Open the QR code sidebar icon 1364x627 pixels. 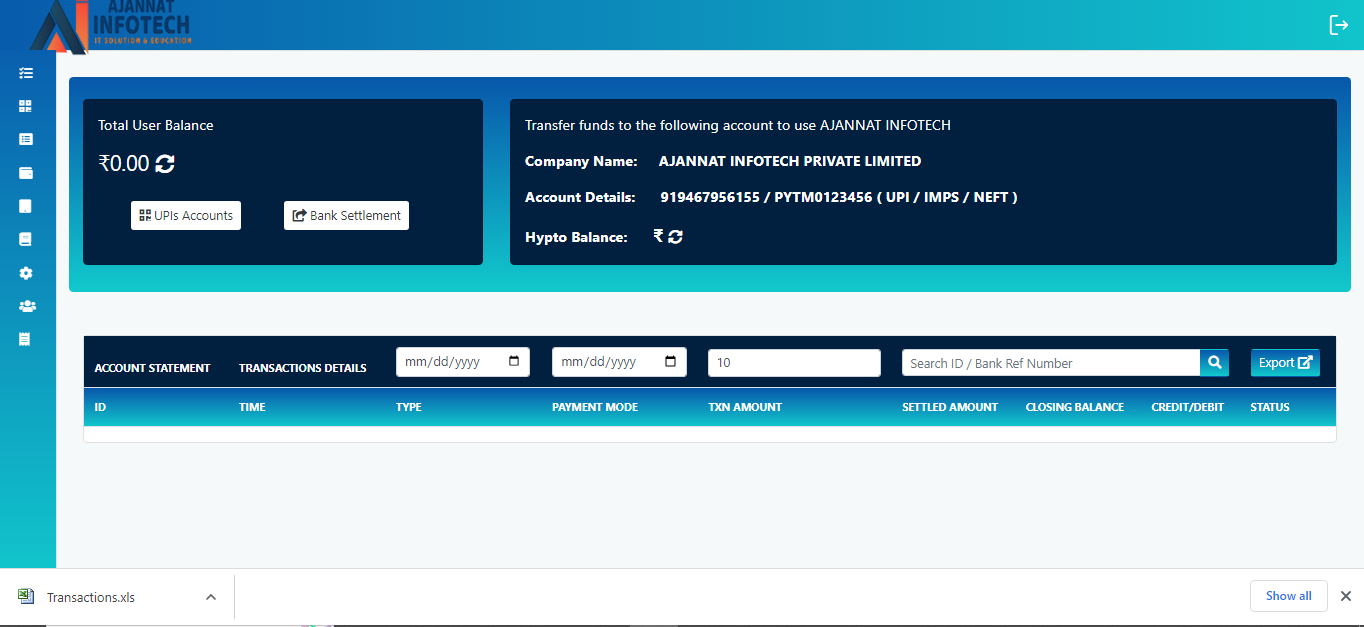(x=26, y=106)
